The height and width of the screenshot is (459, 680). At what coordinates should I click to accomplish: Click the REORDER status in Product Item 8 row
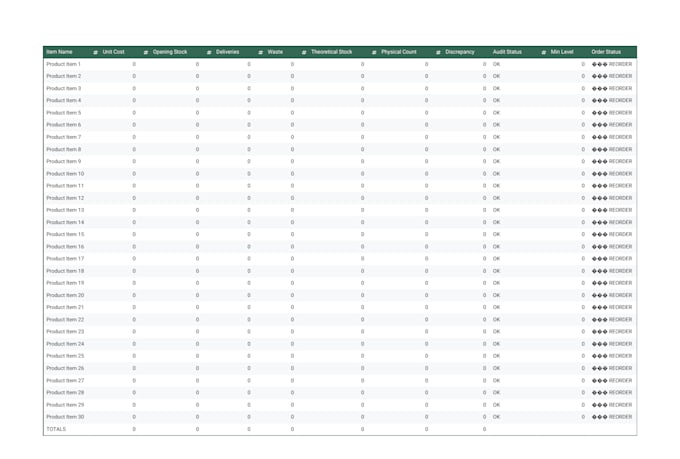[612, 149]
